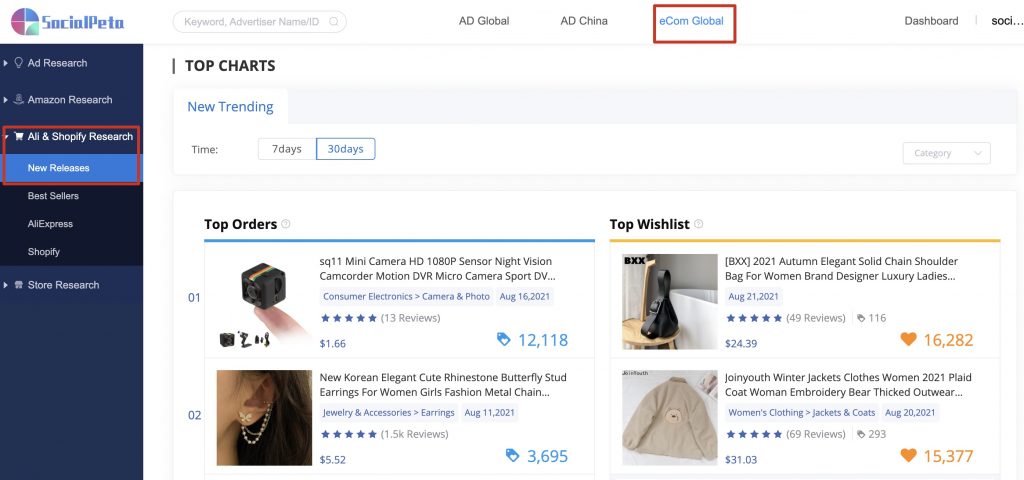Click the sq11 mini camera thumbnail
Image resolution: width=1024 pixels, height=480 pixels.
pos(264,301)
